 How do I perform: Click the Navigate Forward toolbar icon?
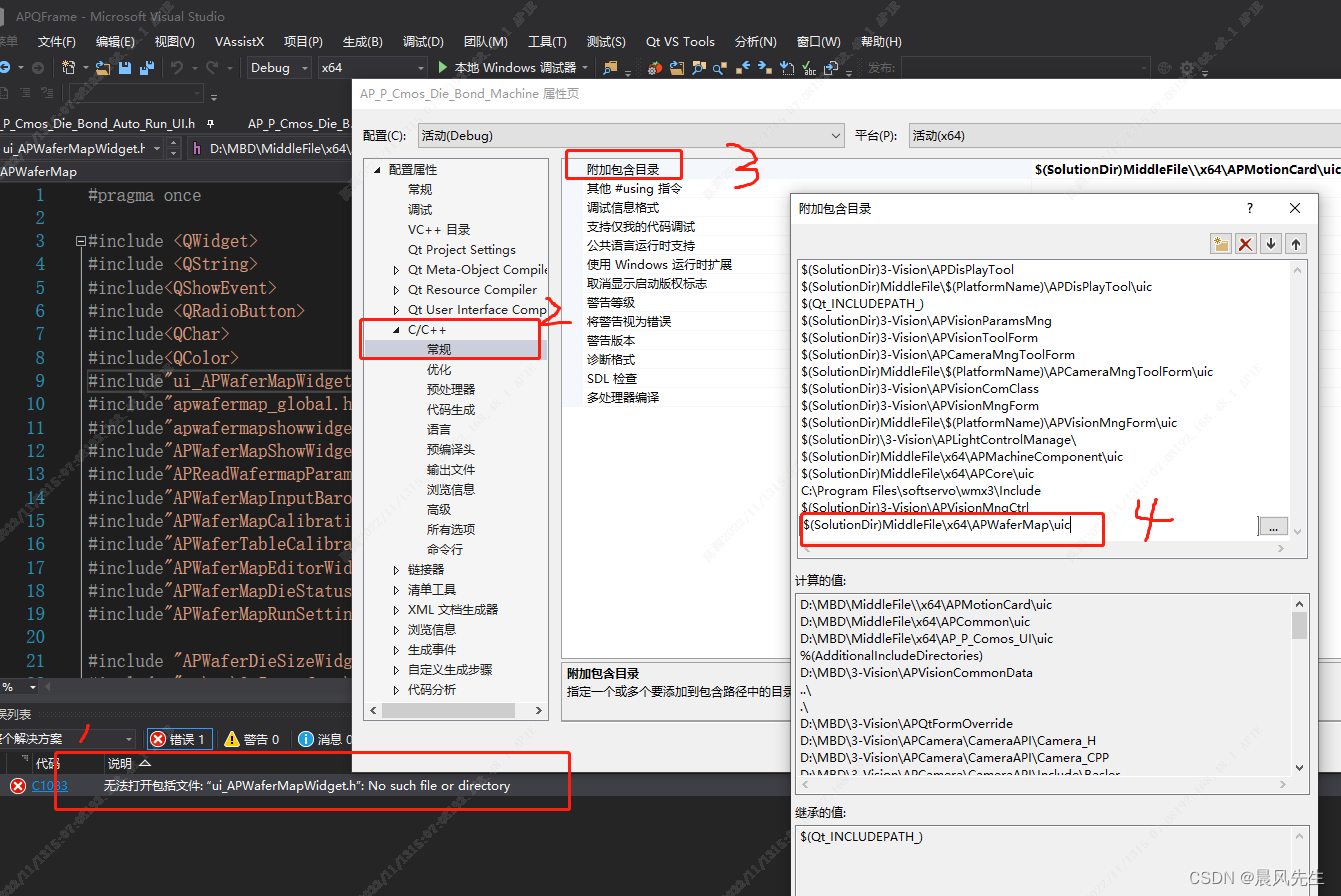tap(37, 68)
